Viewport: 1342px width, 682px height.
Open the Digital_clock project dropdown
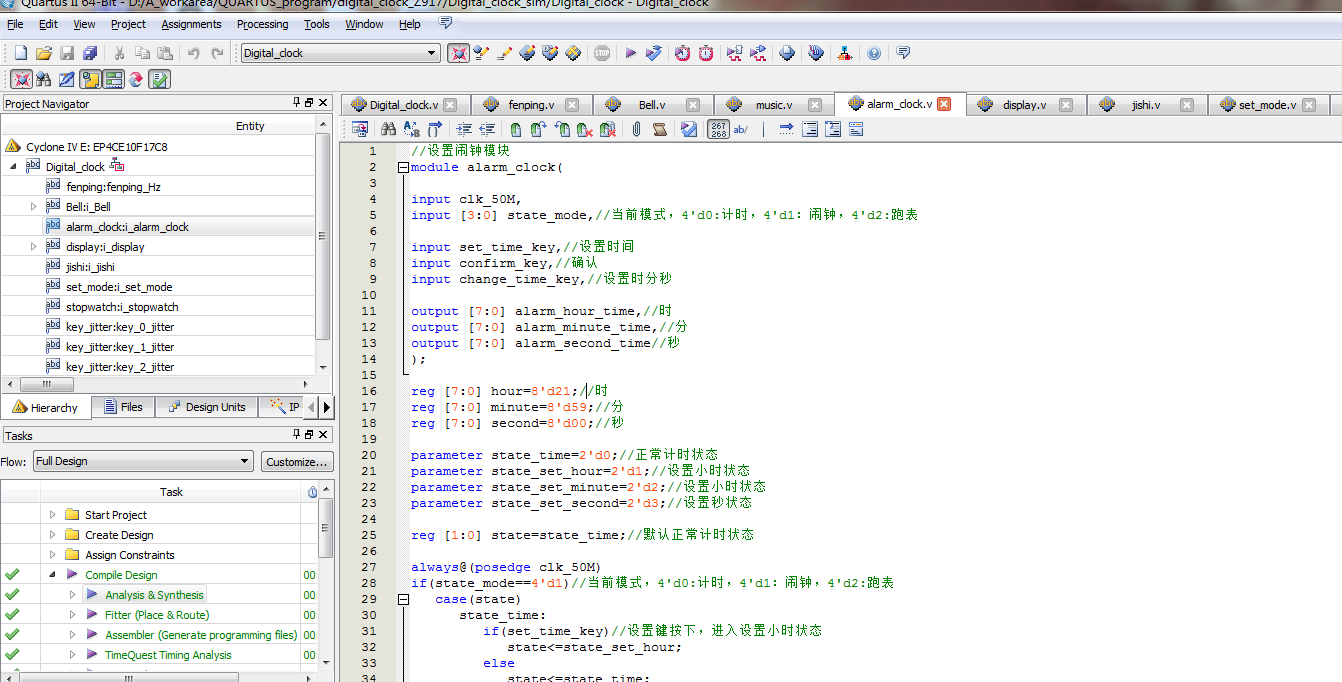point(432,53)
